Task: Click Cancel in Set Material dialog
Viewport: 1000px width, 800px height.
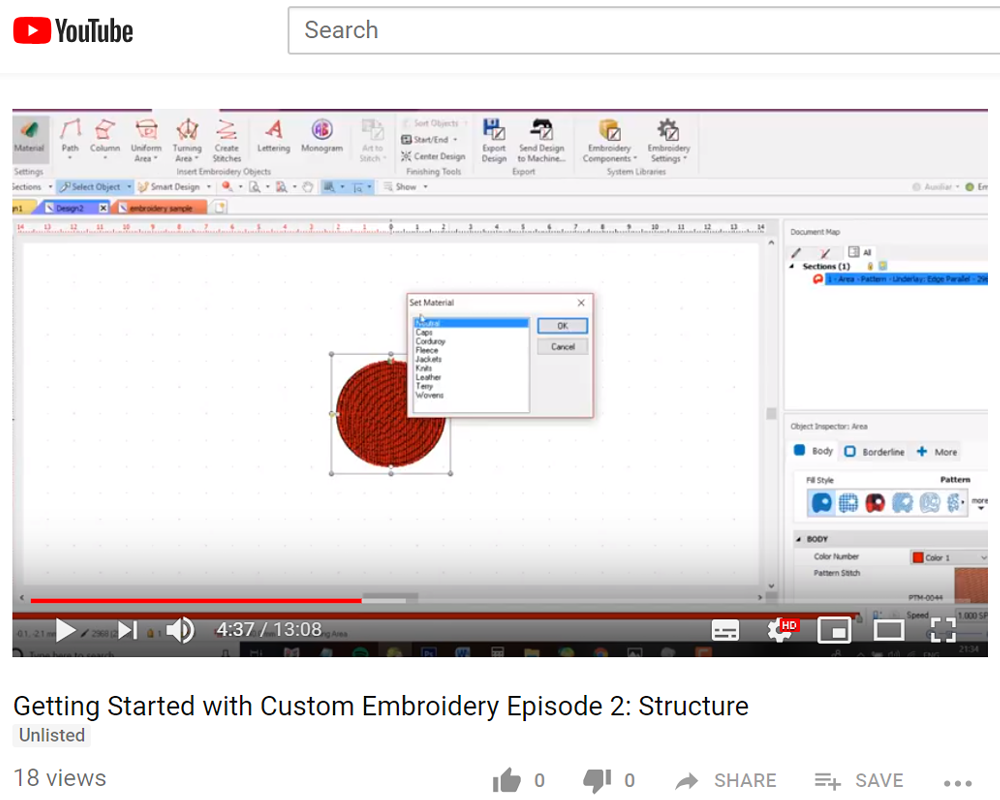Action: (562, 347)
